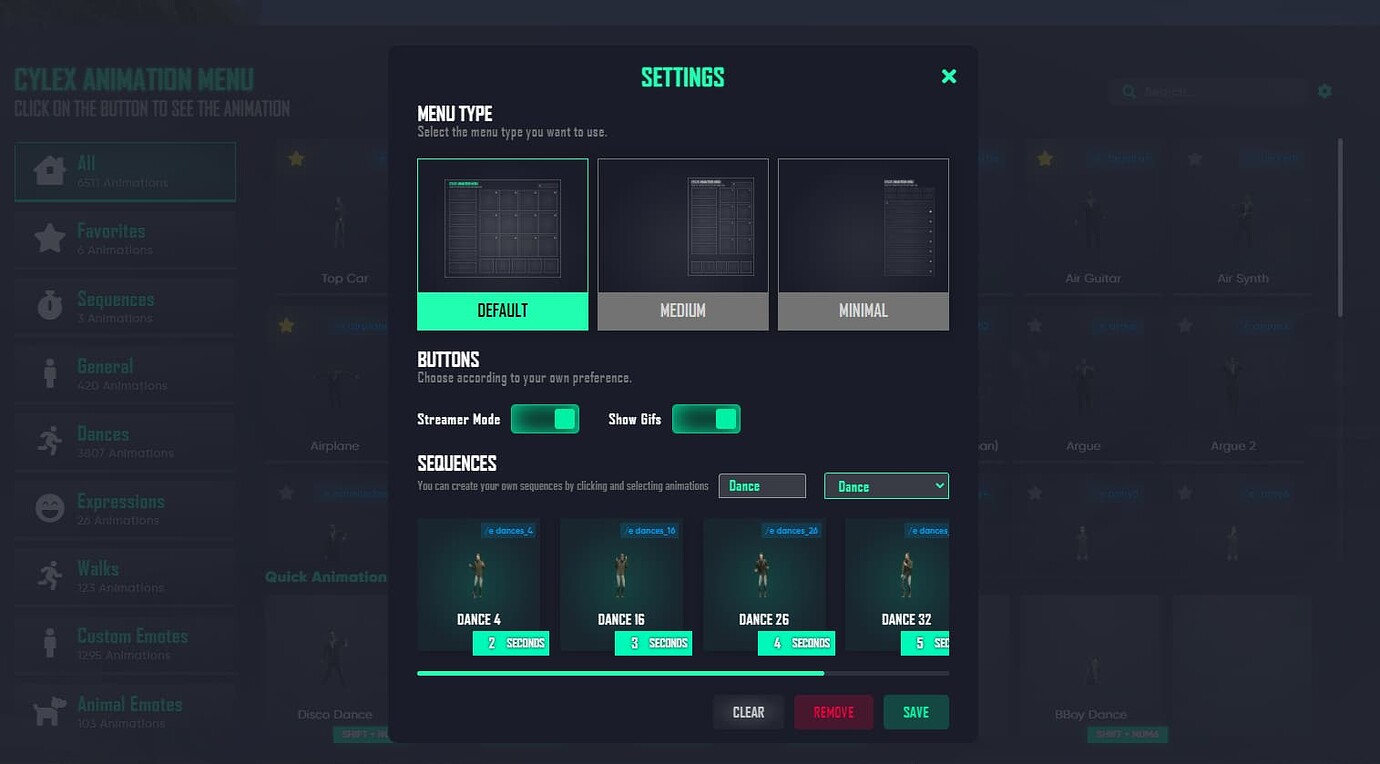Click the Clear button
This screenshot has width=1380, height=764.
pos(748,712)
